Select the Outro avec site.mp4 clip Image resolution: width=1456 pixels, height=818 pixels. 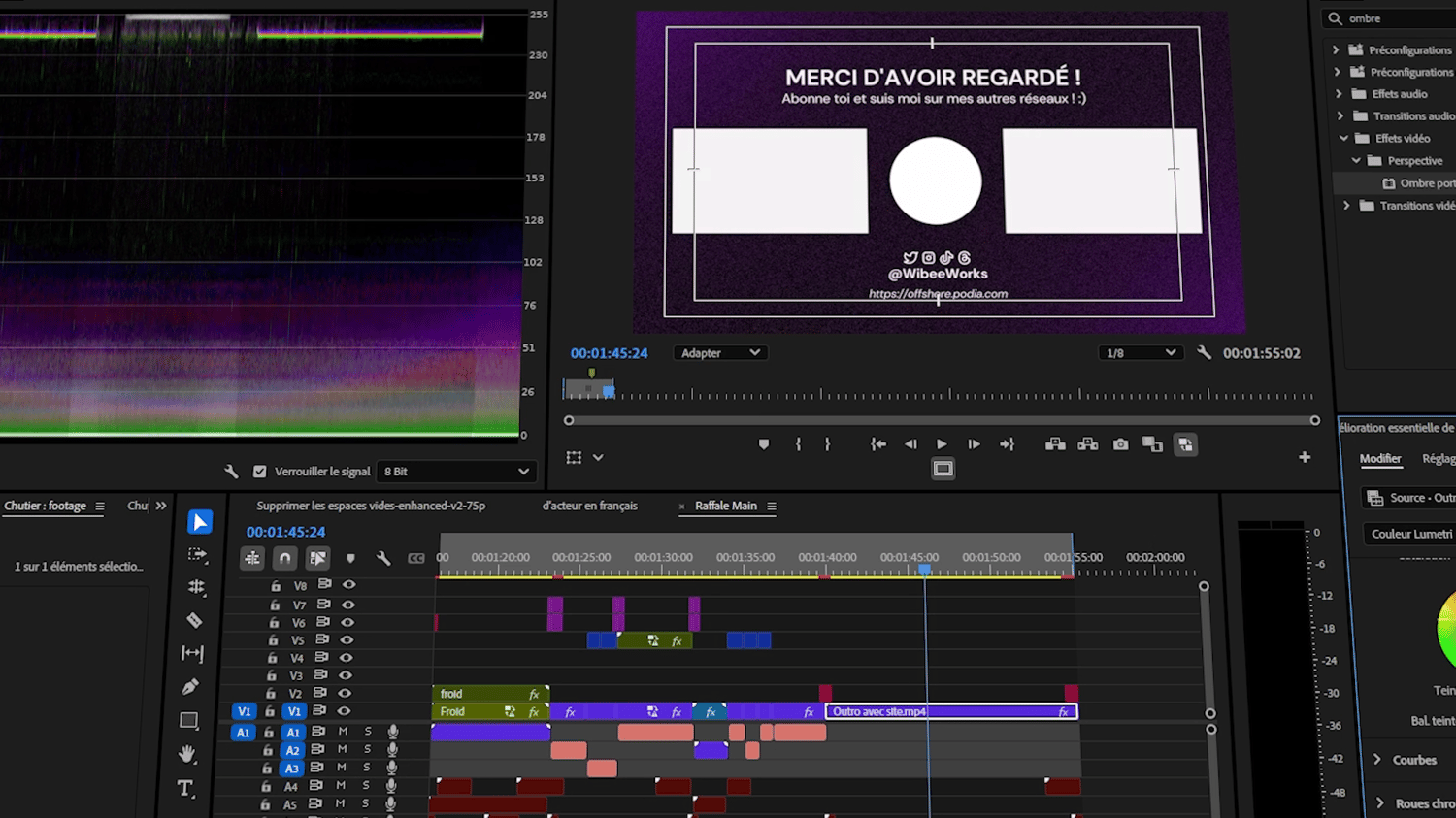click(951, 711)
